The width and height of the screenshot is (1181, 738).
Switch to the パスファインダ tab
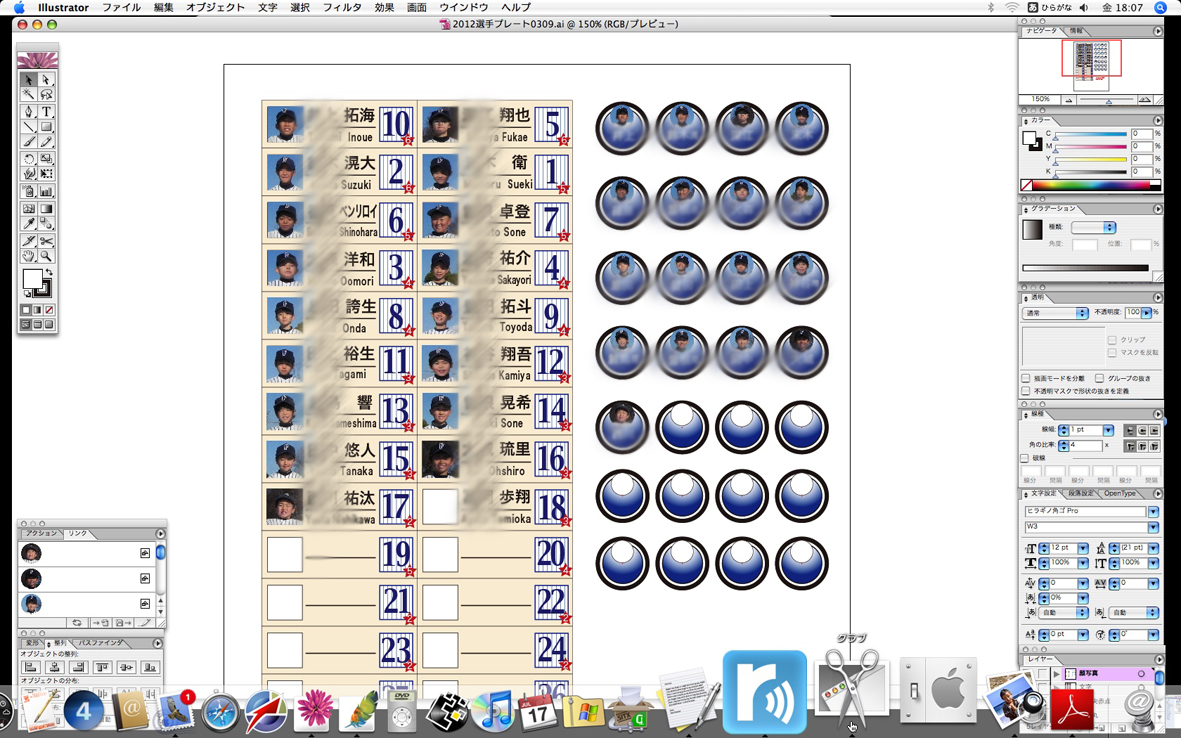[102, 643]
